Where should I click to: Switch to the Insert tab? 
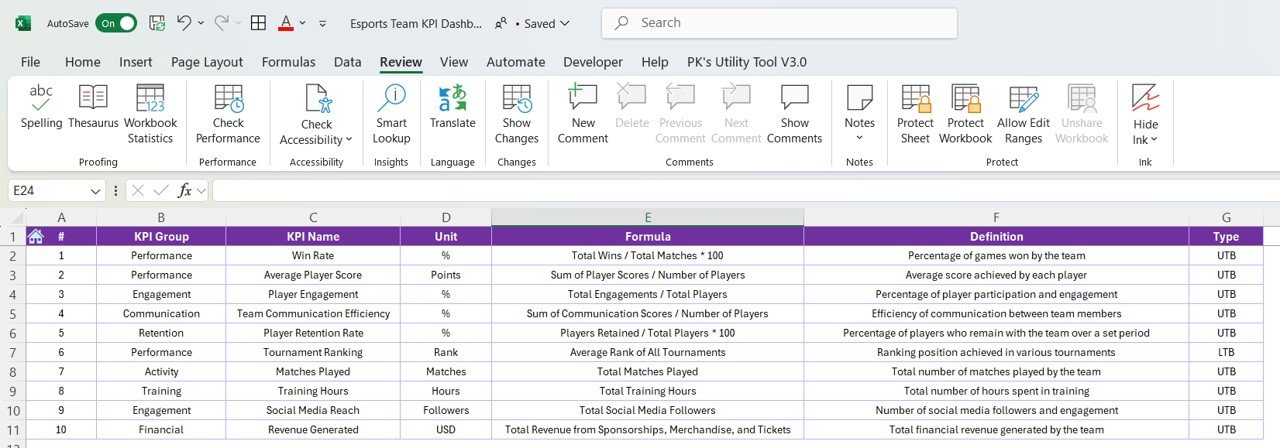pos(136,62)
